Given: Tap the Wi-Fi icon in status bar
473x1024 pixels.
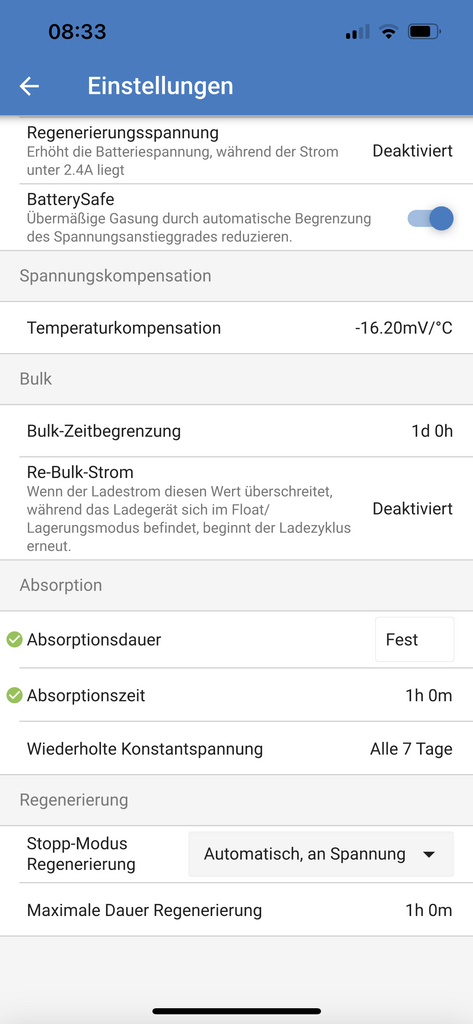Looking at the screenshot, I should (x=389, y=31).
